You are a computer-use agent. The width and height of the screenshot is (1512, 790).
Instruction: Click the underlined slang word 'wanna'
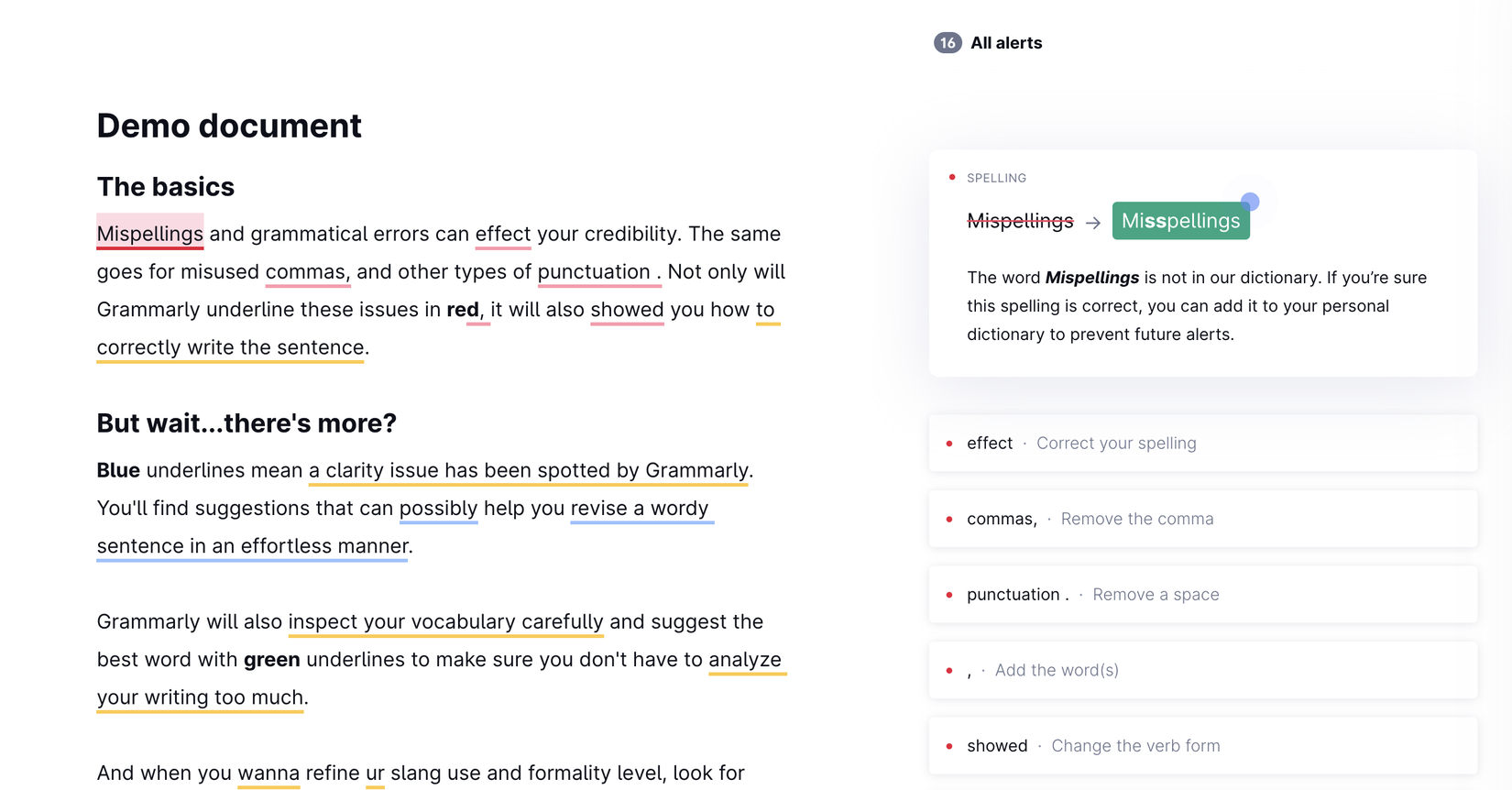268,773
